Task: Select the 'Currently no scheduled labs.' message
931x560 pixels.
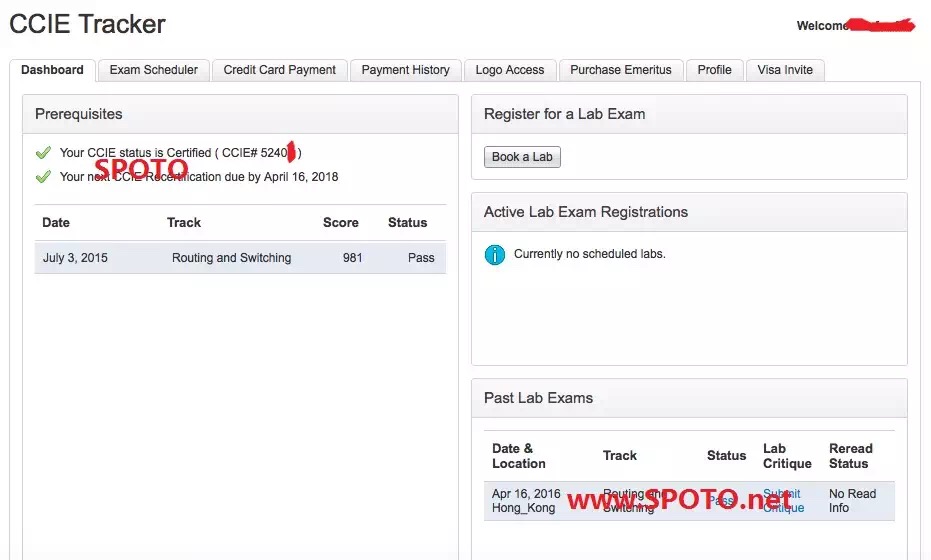Action: click(x=590, y=254)
